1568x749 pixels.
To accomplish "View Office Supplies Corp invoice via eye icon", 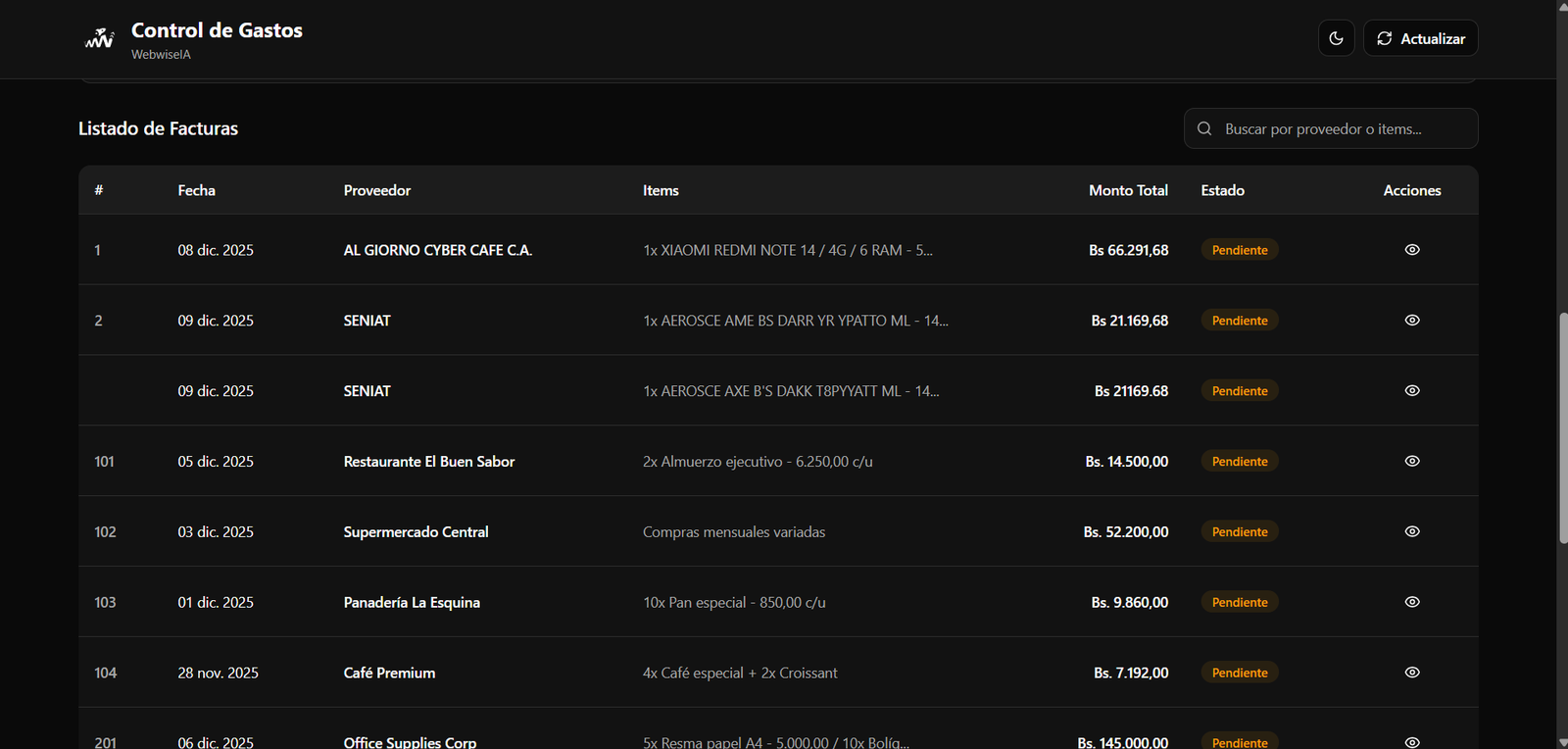I will coord(1412,742).
